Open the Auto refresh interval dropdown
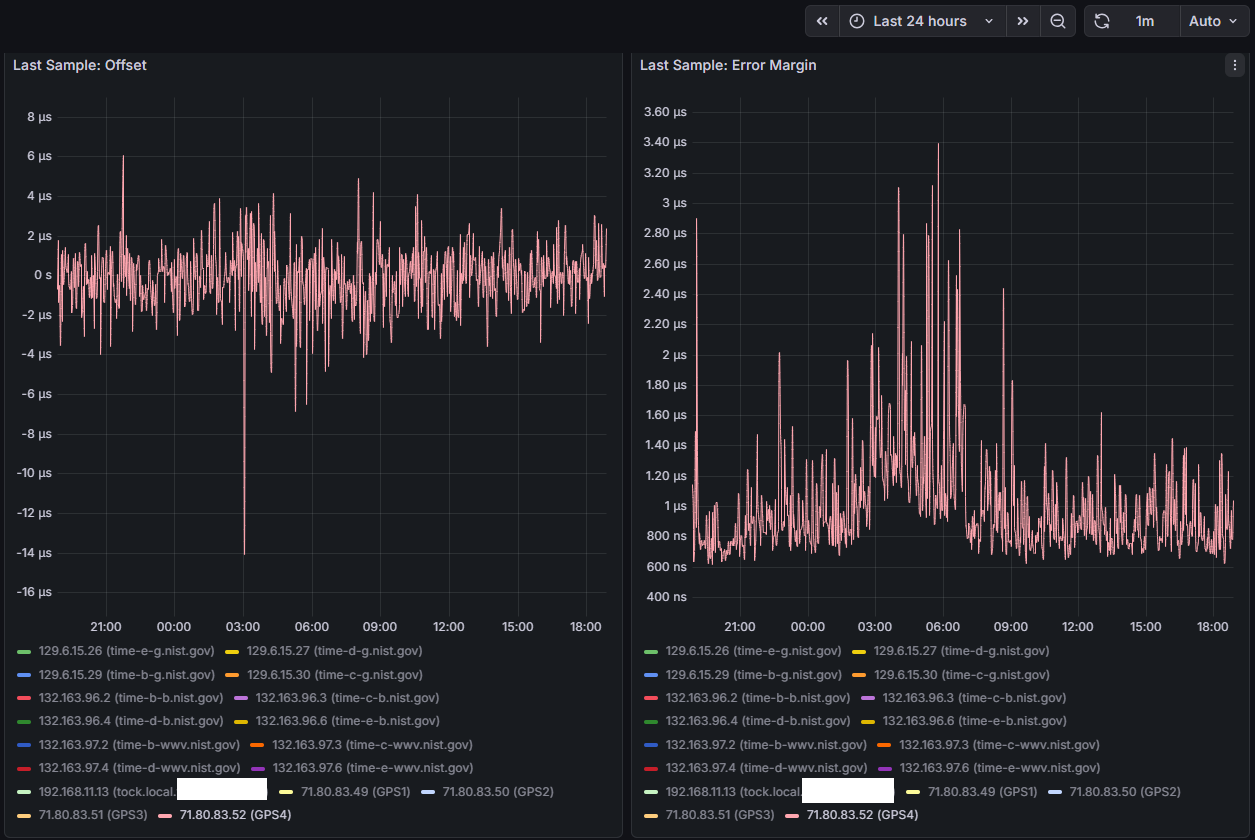The image size is (1255, 840). click(x=1214, y=21)
